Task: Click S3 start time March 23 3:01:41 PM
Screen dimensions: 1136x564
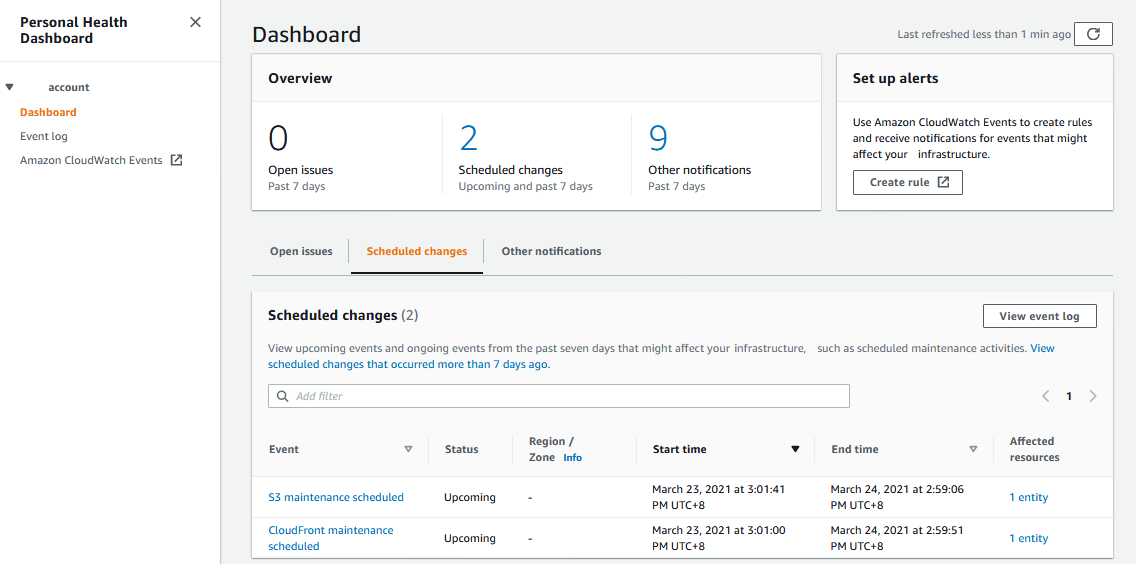Action: tap(719, 497)
